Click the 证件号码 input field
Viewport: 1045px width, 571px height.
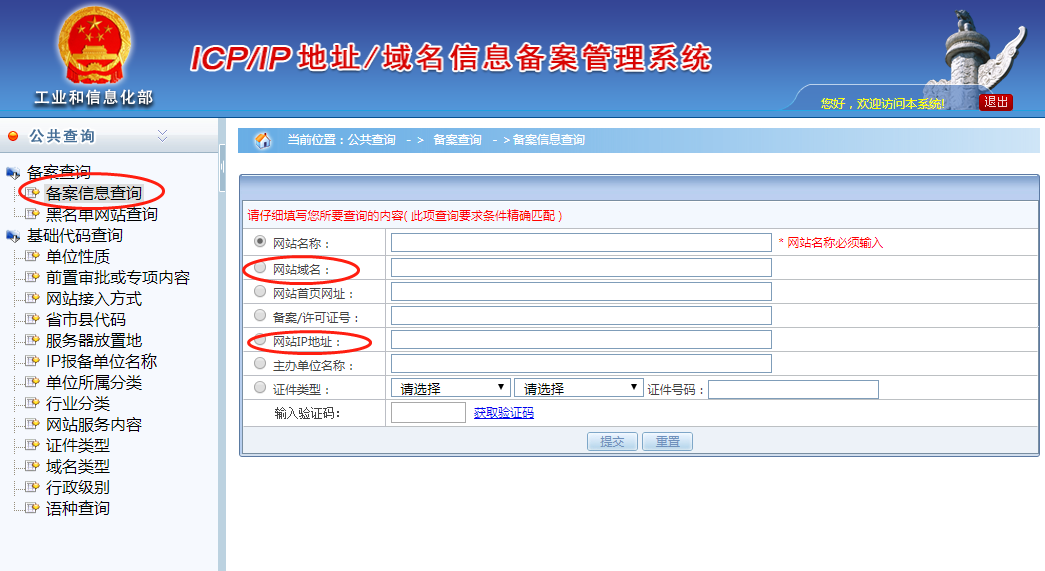793,389
